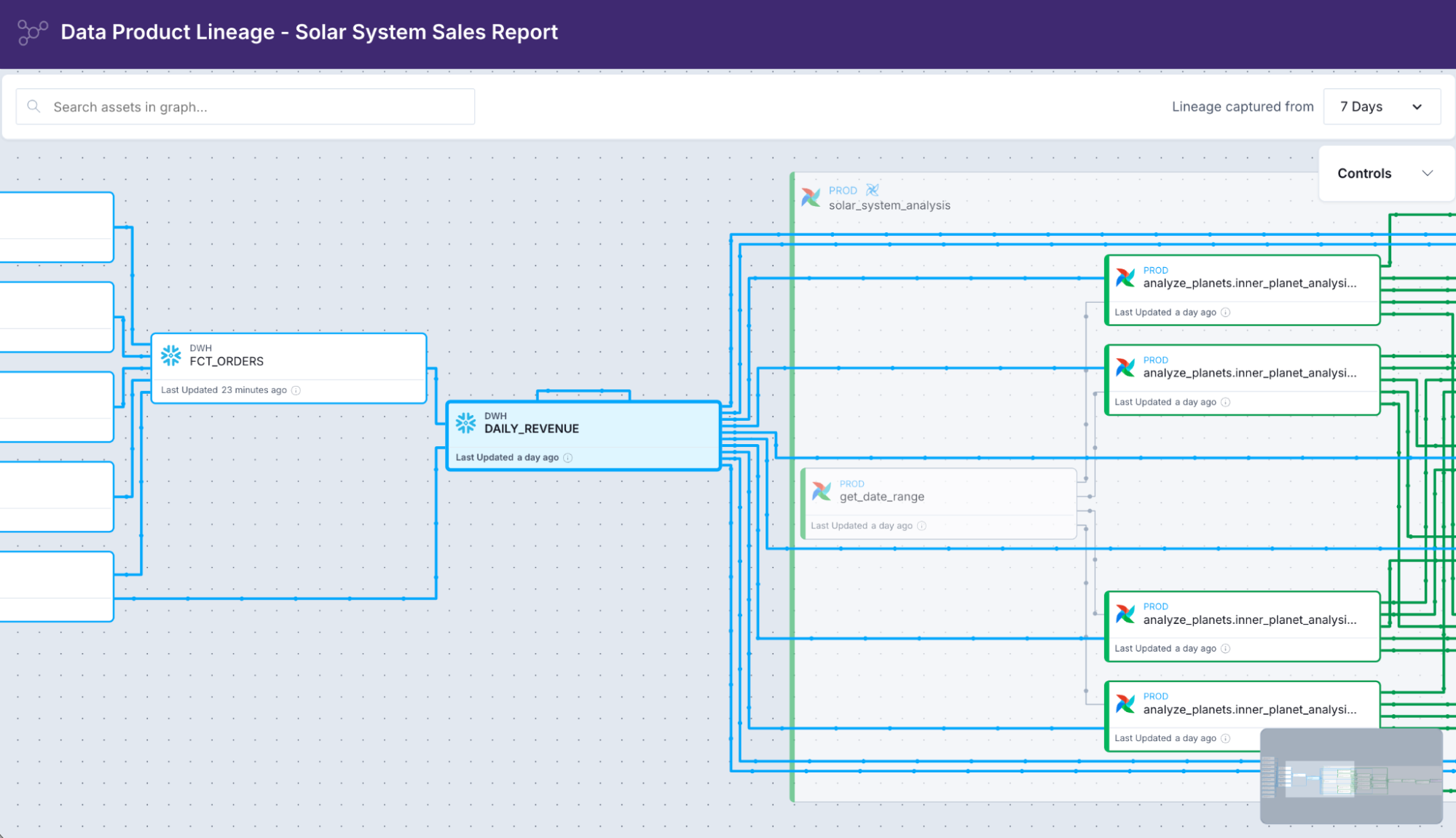The width and height of the screenshot is (1456, 838).
Task: Click FCT_ORDERS Snowflake icon
Action: pos(171,355)
